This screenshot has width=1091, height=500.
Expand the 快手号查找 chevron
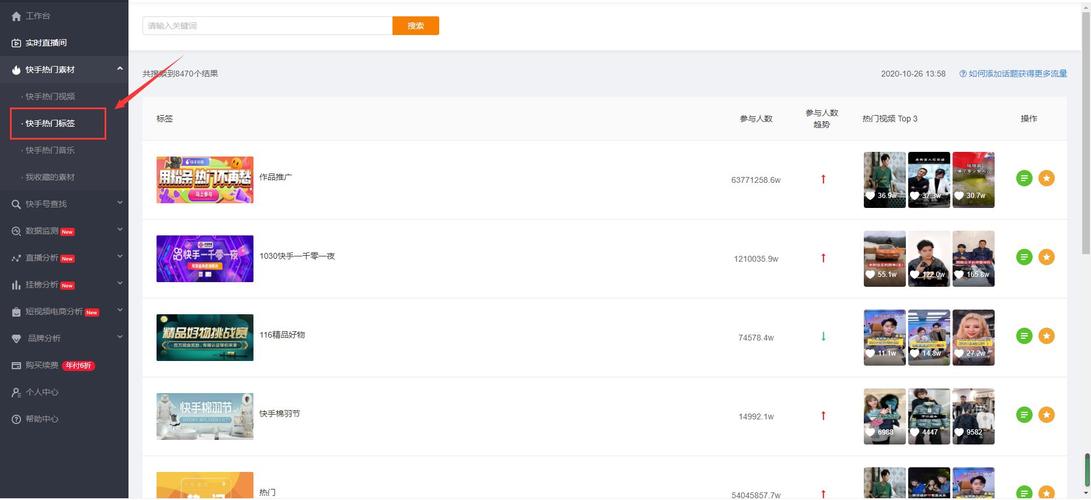[120, 203]
